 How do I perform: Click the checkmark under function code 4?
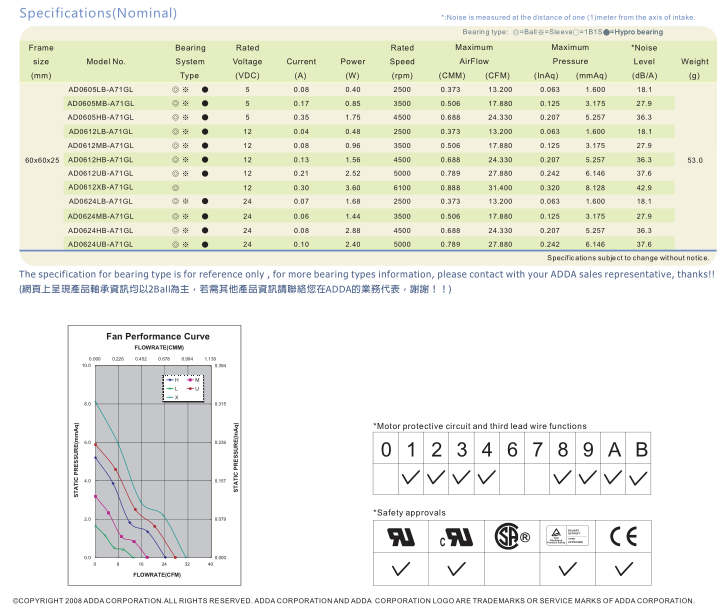[x=487, y=478]
